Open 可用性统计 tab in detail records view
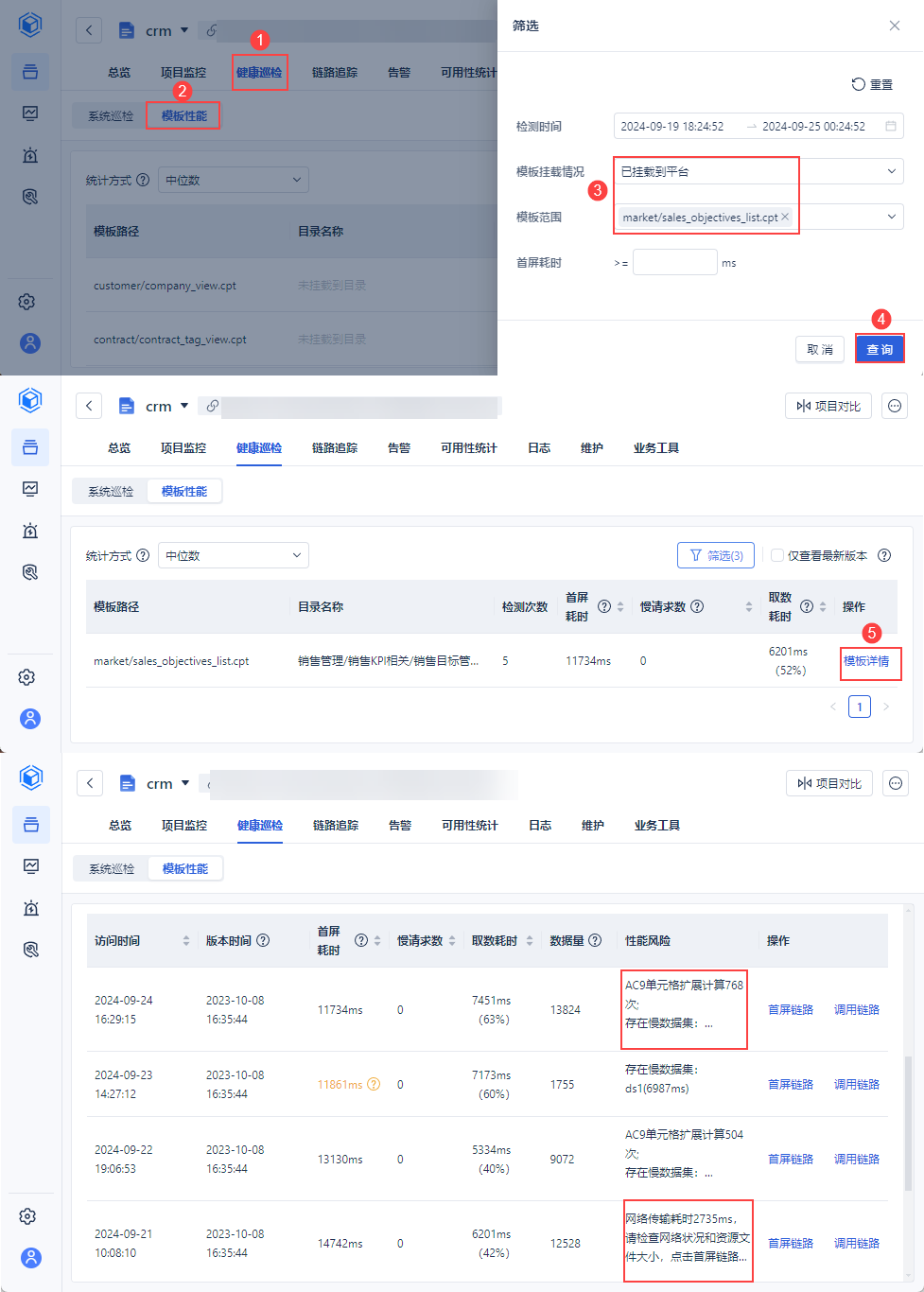The height and width of the screenshot is (1292, 924). tap(470, 825)
